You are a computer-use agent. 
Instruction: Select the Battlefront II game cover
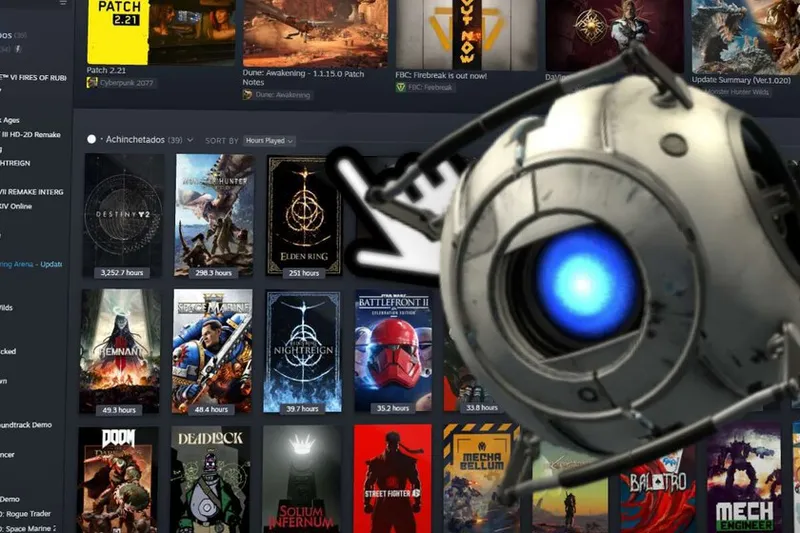coord(393,351)
